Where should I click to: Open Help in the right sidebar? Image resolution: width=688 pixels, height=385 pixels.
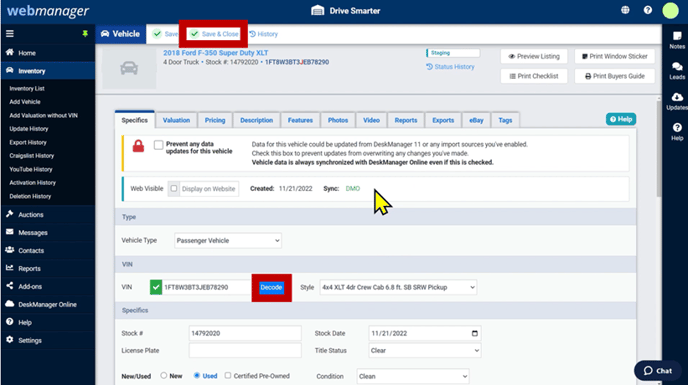coord(677,132)
